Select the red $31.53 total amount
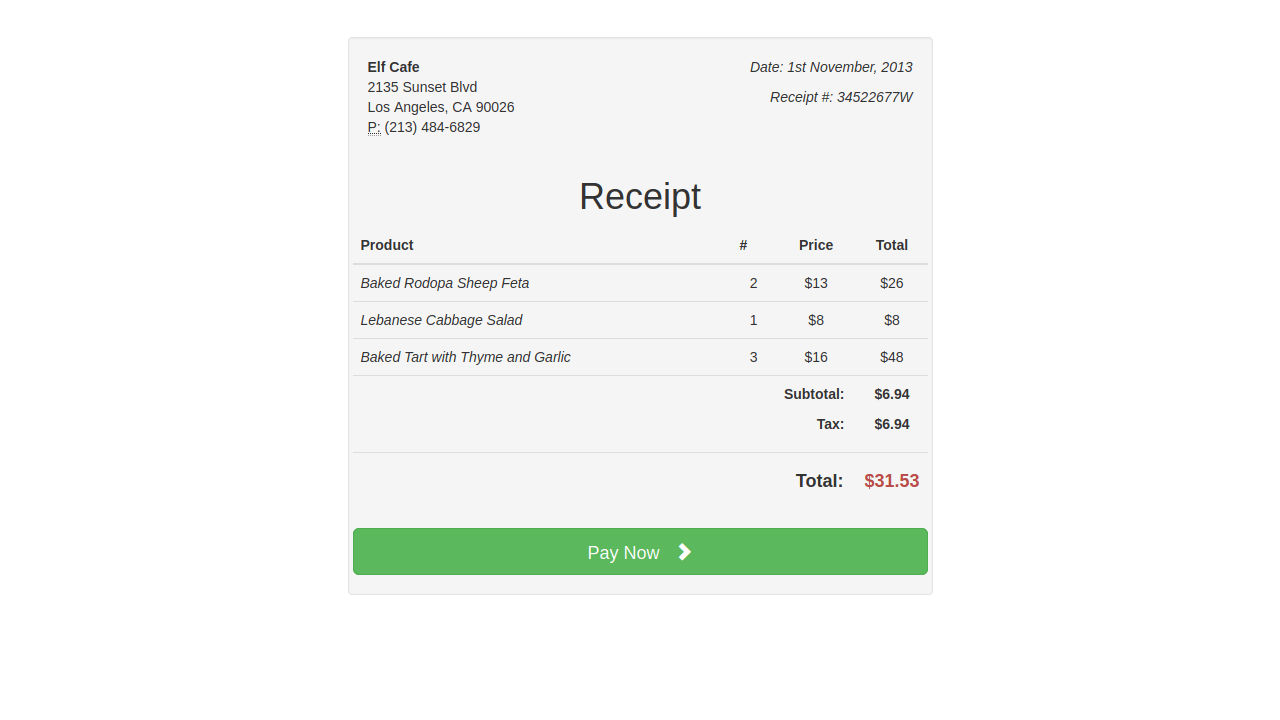This screenshot has height=720, width=1280. 891,481
